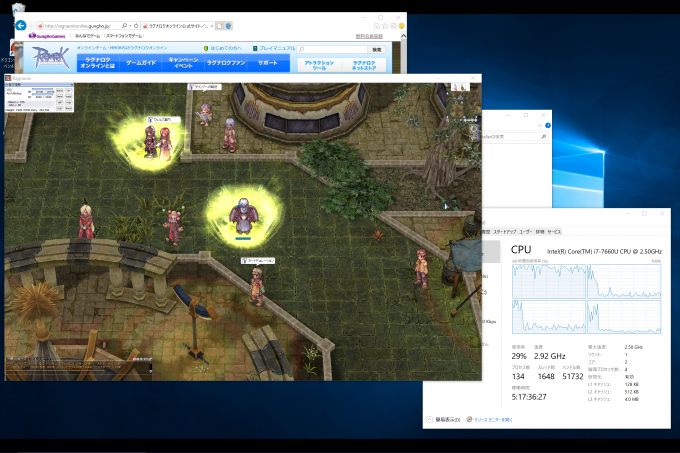The height and width of the screenshot is (453, 680).
Task: Switch to the スタートアップ tab in Task Manager
Action: pos(505,232)
